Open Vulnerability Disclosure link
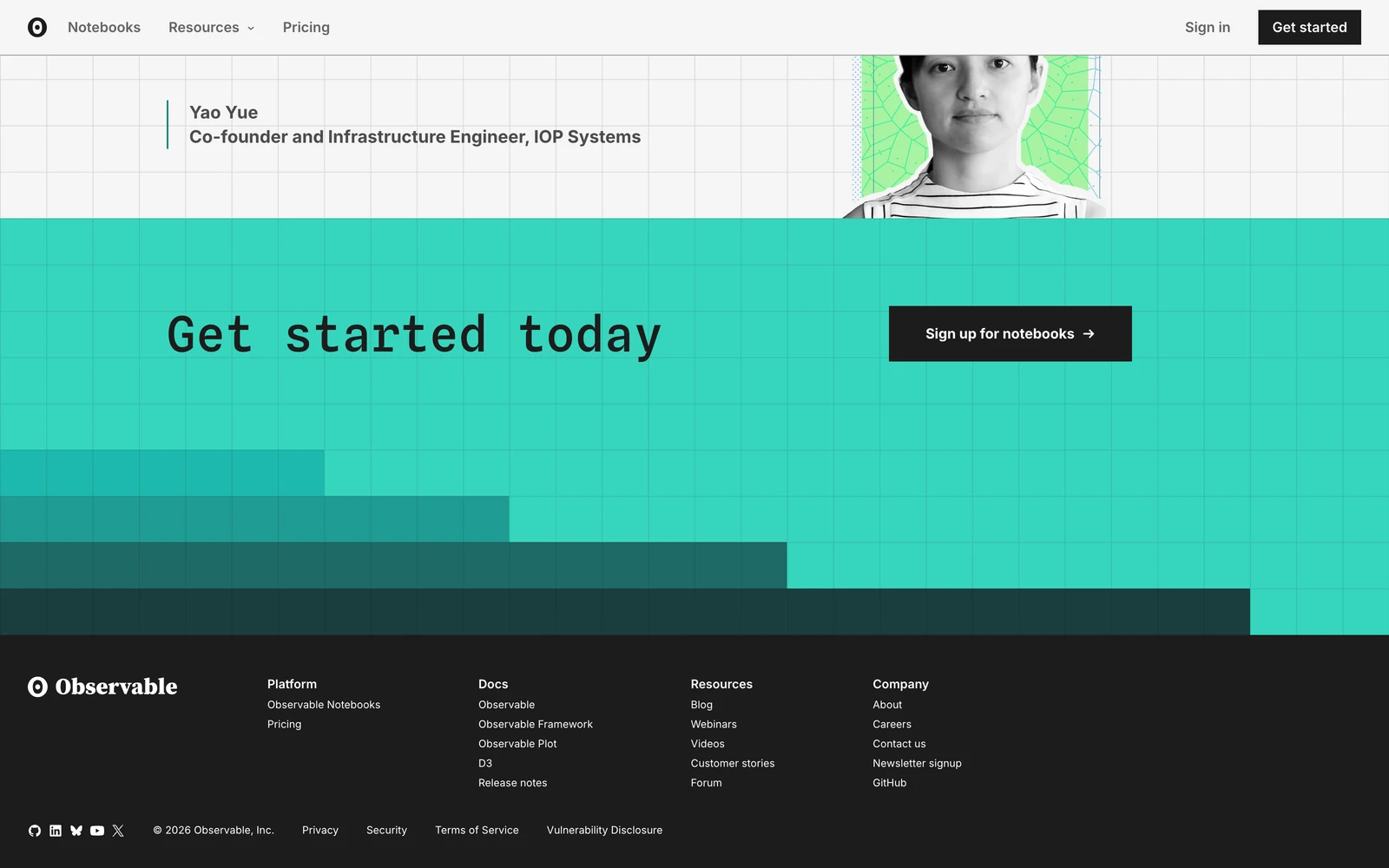Viewport: 1389px width, 868px height. (604, 831)
